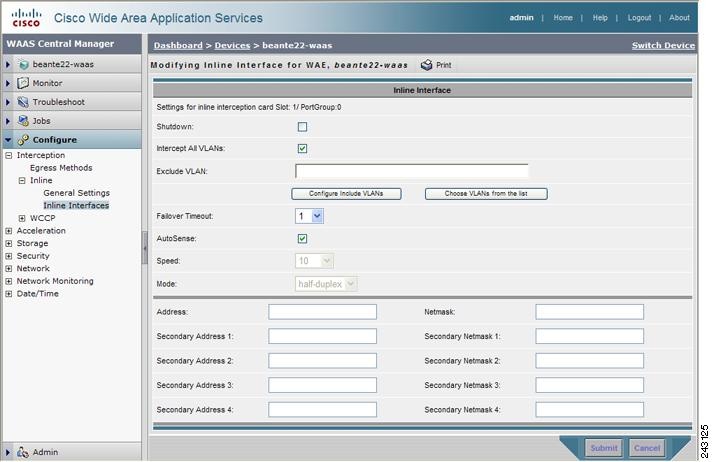Click the Cancel button
The height and width of the screenshot is (462, 712).
coord(647,448)
